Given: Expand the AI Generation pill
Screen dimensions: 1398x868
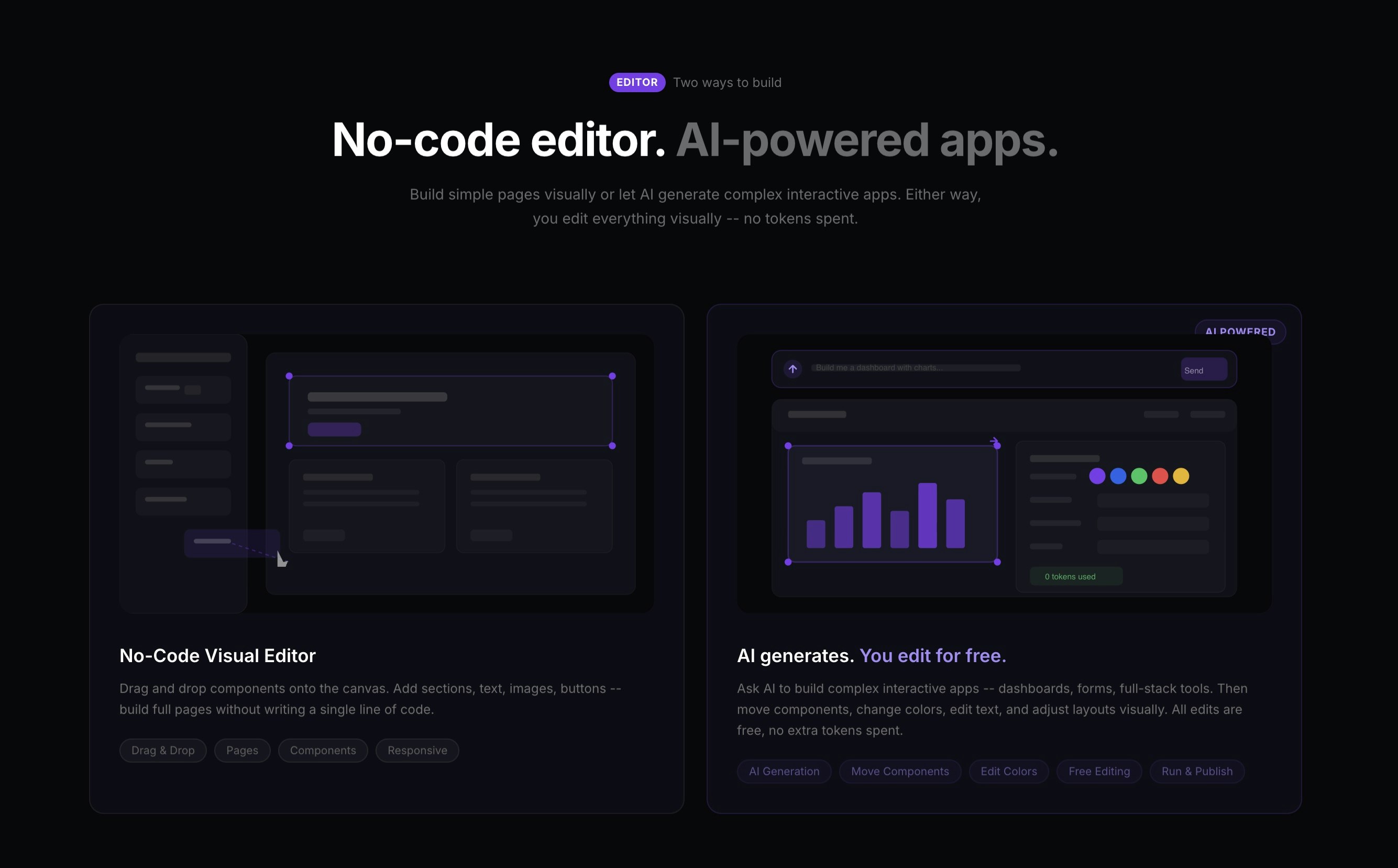Looking at the screenshot, I should click(784, 771).
